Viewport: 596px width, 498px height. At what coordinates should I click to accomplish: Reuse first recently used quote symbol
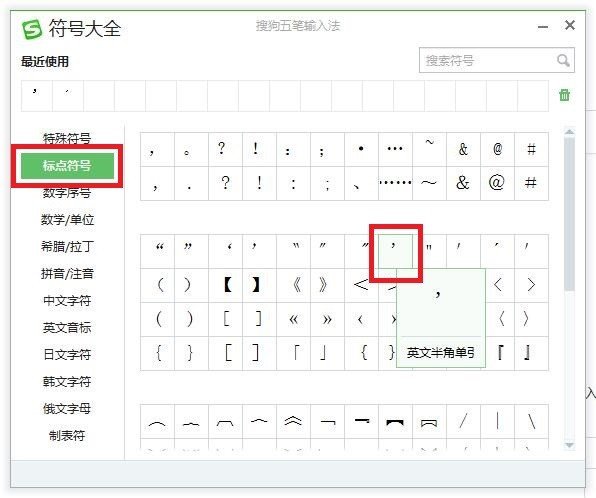click(36, 96)
